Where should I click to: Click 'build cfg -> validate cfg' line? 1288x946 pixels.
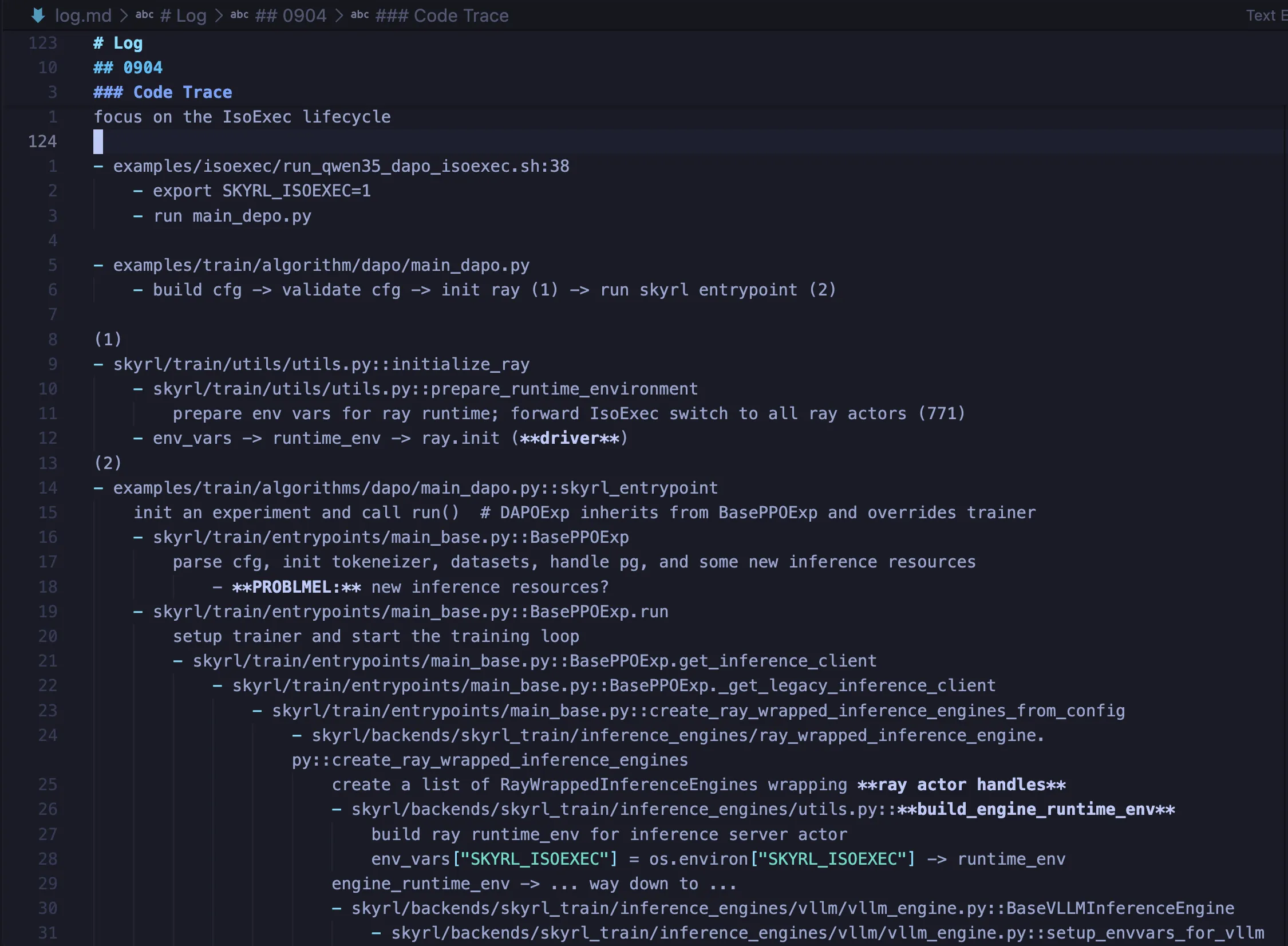tap(495, 290)
